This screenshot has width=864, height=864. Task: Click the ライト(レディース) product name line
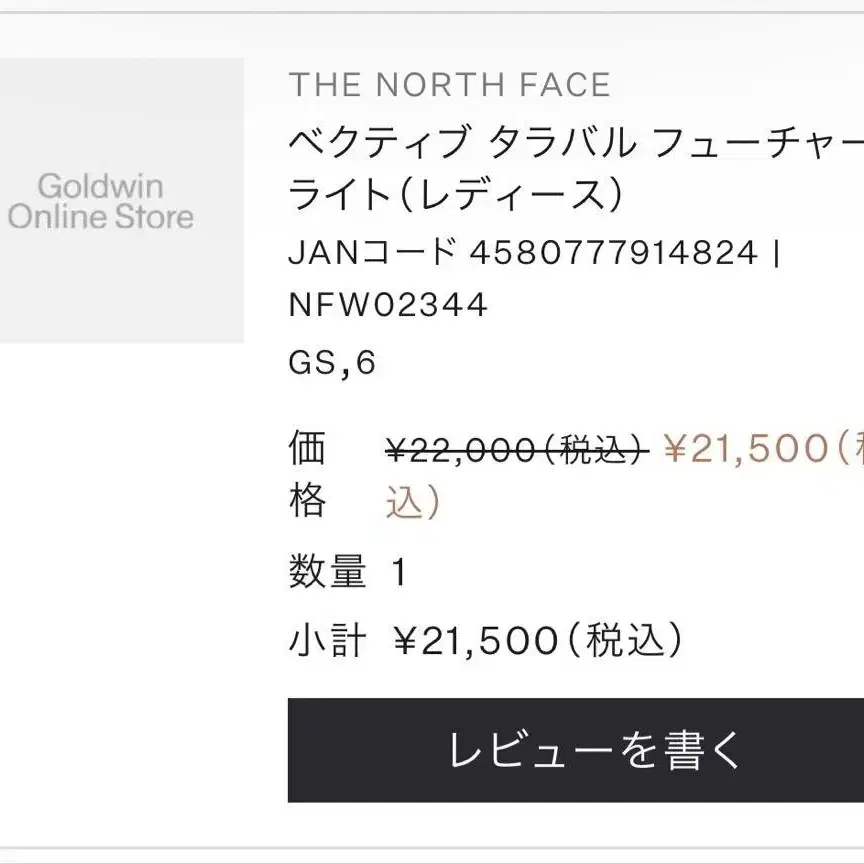point(455,194)
